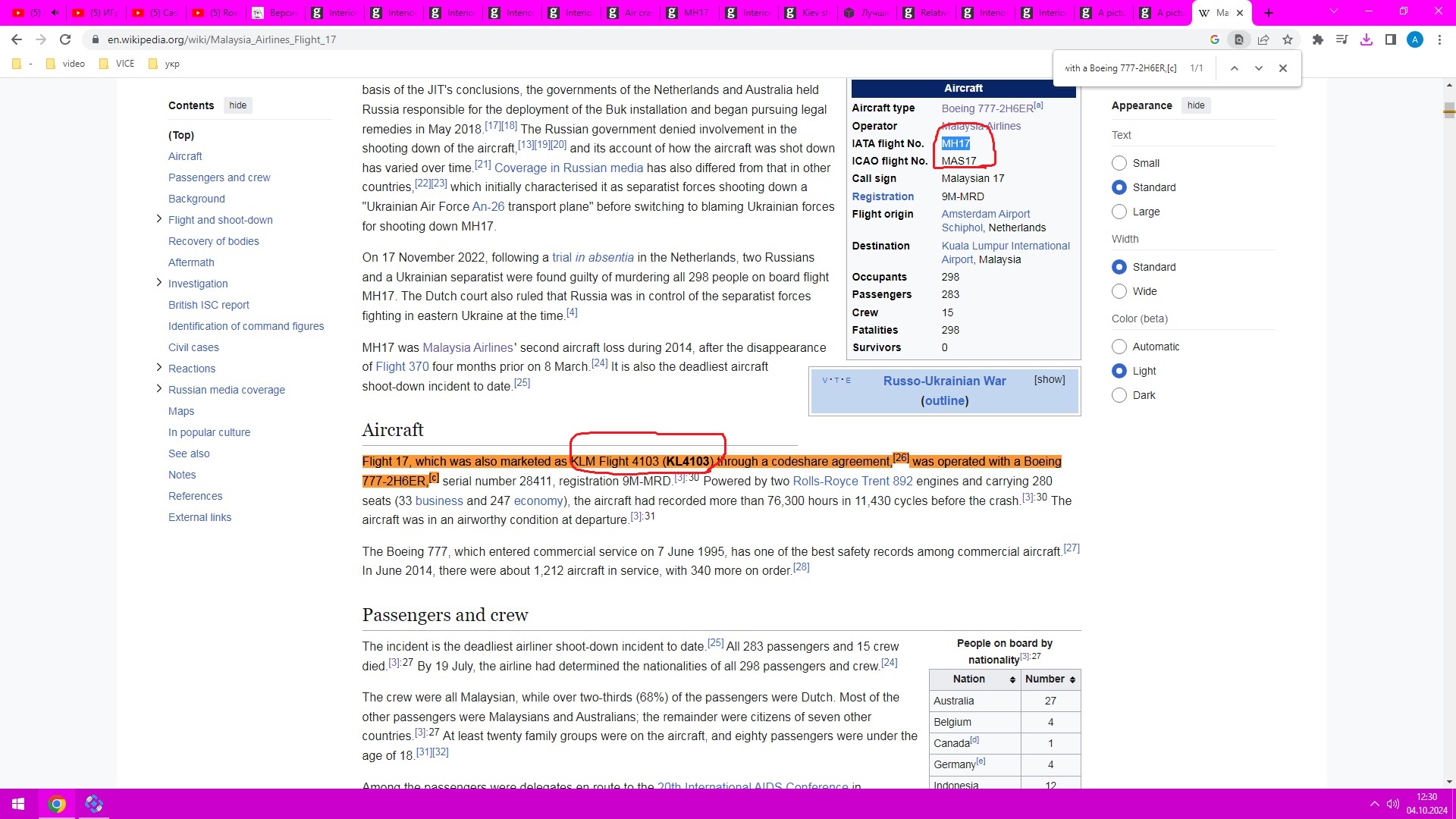This screenshot has height=819, width=1456.
Task: Open a new browser tab
Action: click(1269, 13)
